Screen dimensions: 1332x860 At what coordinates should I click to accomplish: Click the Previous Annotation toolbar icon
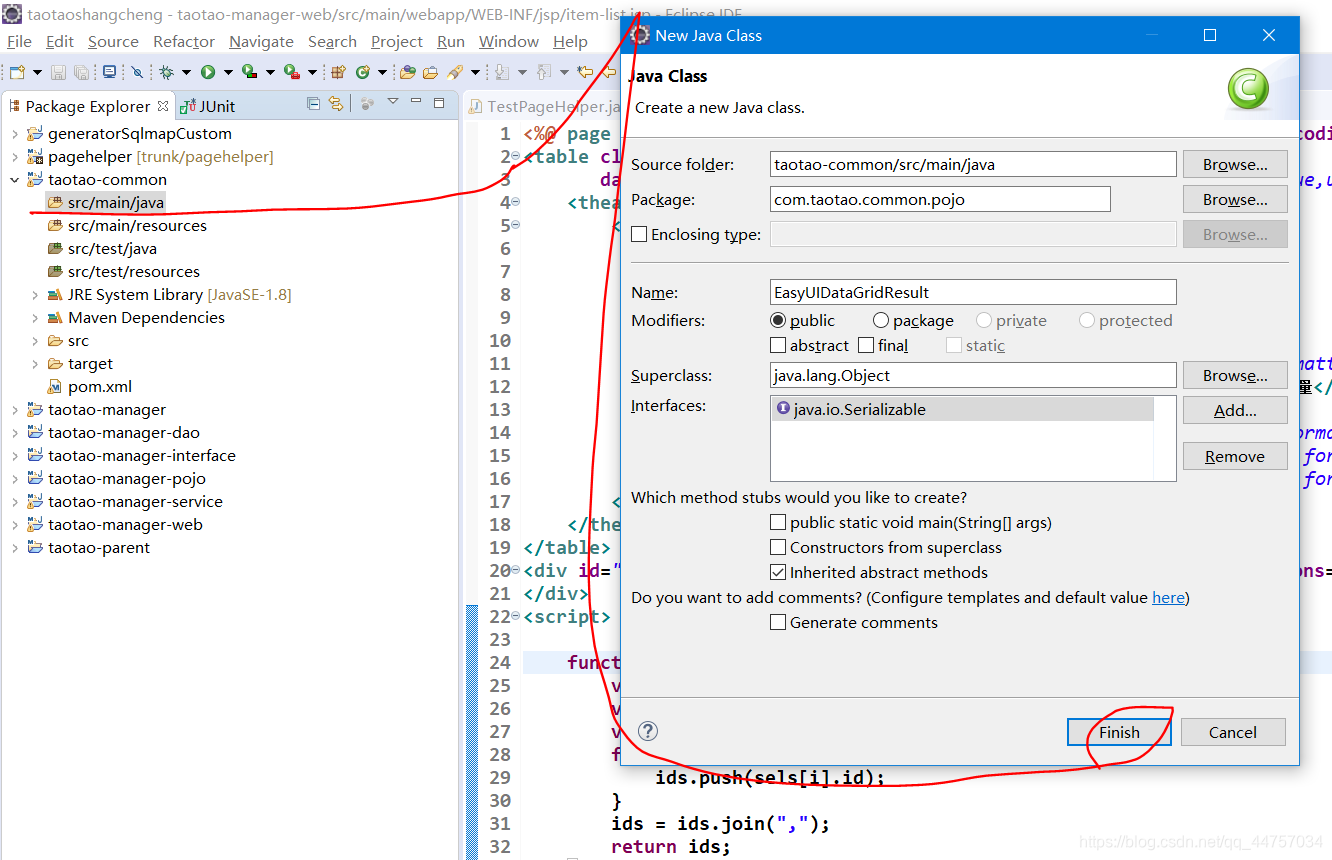coord(542,72)
